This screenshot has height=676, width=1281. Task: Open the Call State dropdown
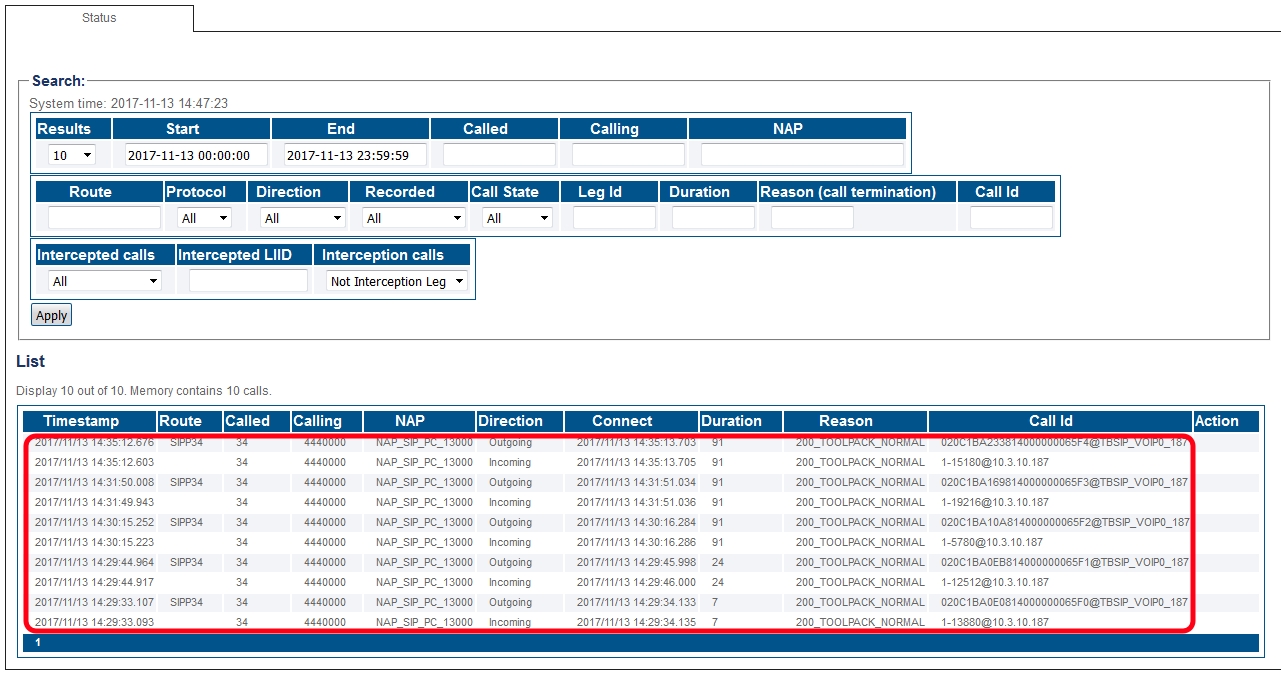[516, 218]
